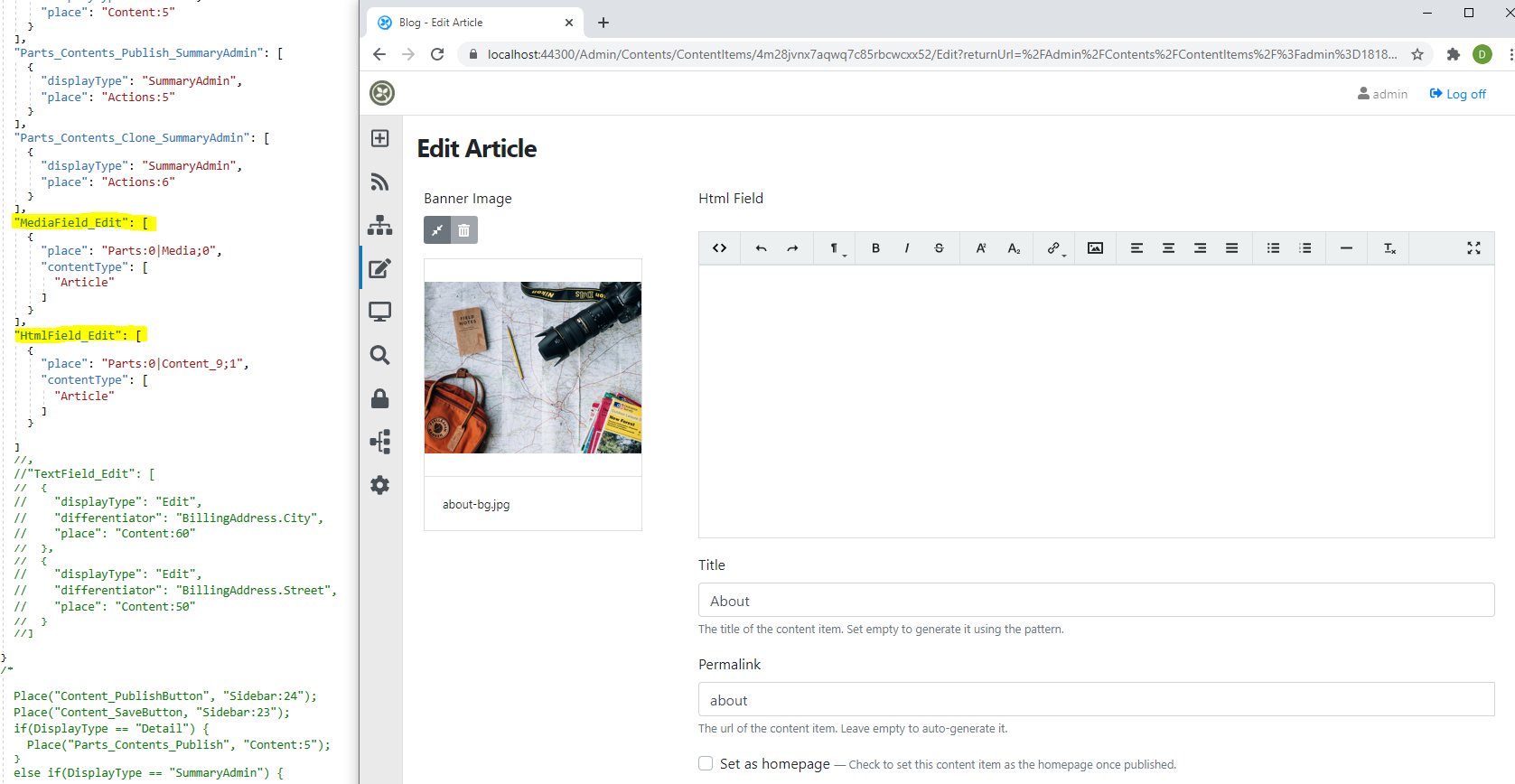This screenshot has height=784, width=1515.
Task: Insert image into Html Field
Action: 1095,248
